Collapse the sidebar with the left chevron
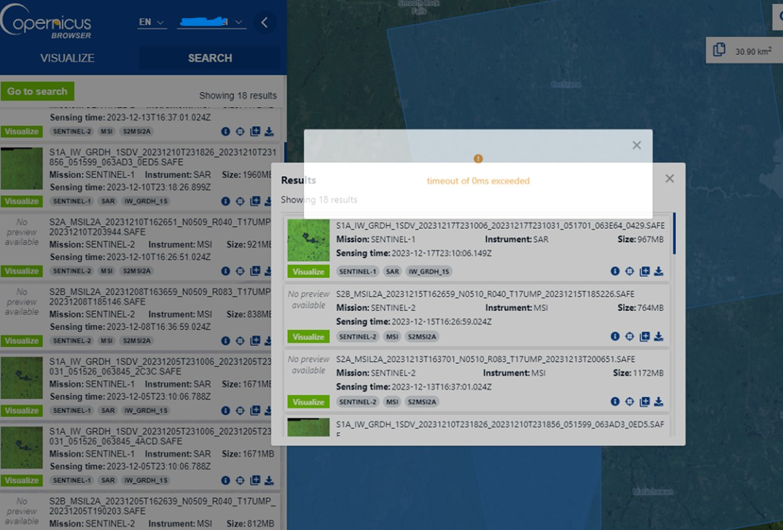Screen dimensions: 783x530 pyautogui.click(x=264, y=22)
